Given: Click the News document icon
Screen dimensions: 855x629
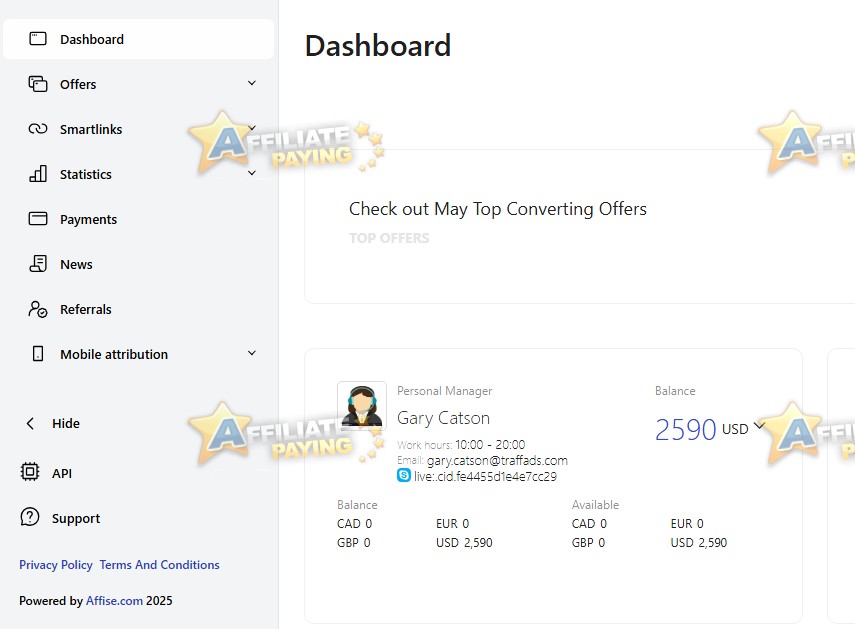Looking at the screenshot, I should [x=38, y=264].
